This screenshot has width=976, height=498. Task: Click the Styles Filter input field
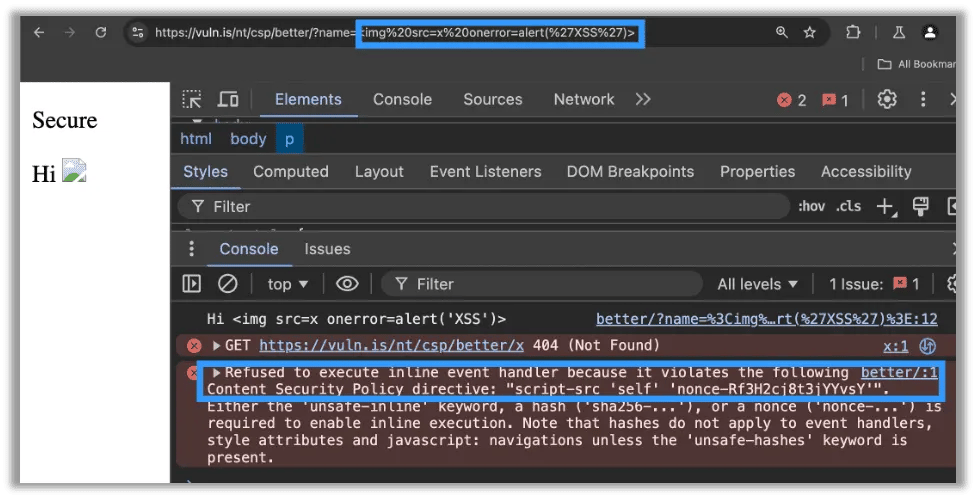[483, 207]
